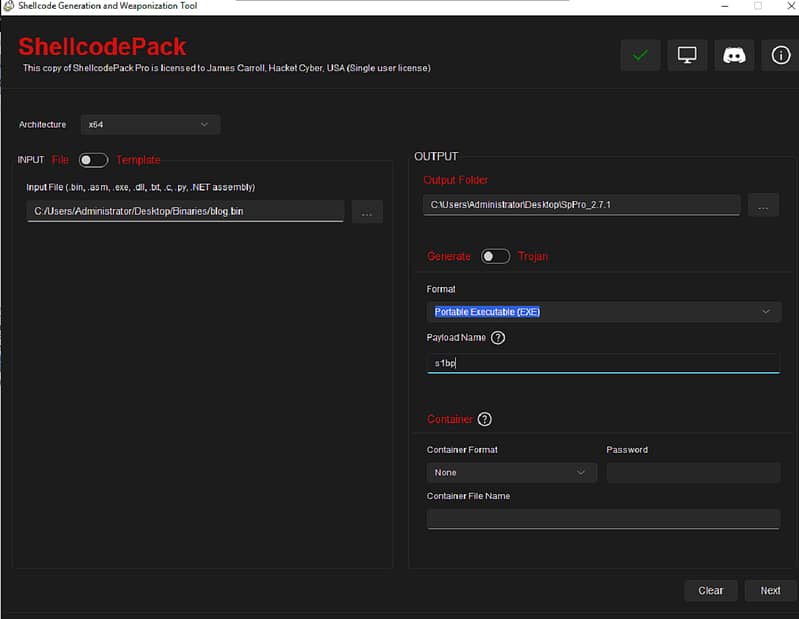Click the Output Folder path field
The height and width of the screenshot is (619, 799).
tap(581, 205)
